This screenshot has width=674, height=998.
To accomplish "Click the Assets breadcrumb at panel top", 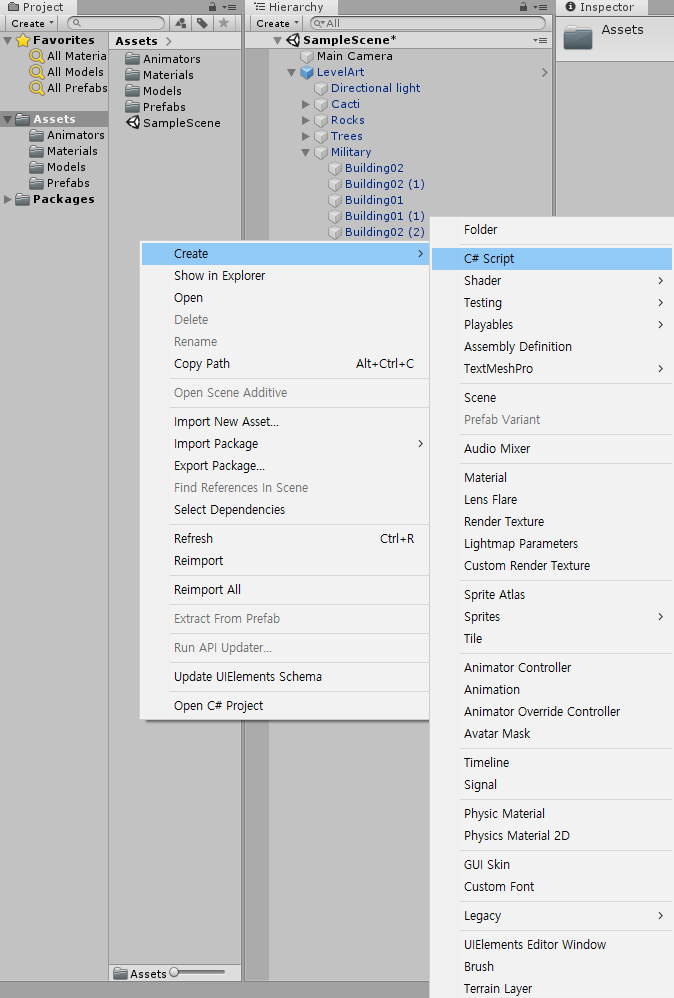I will 136,41.
